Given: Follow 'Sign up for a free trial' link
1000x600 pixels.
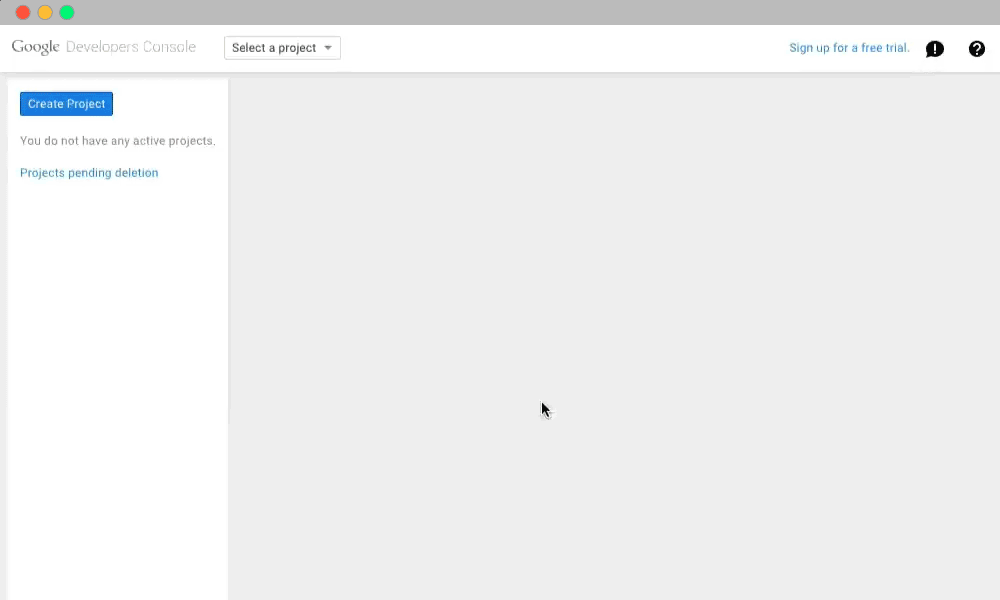Looking at the screenshot, I should [x=849, y=48].
